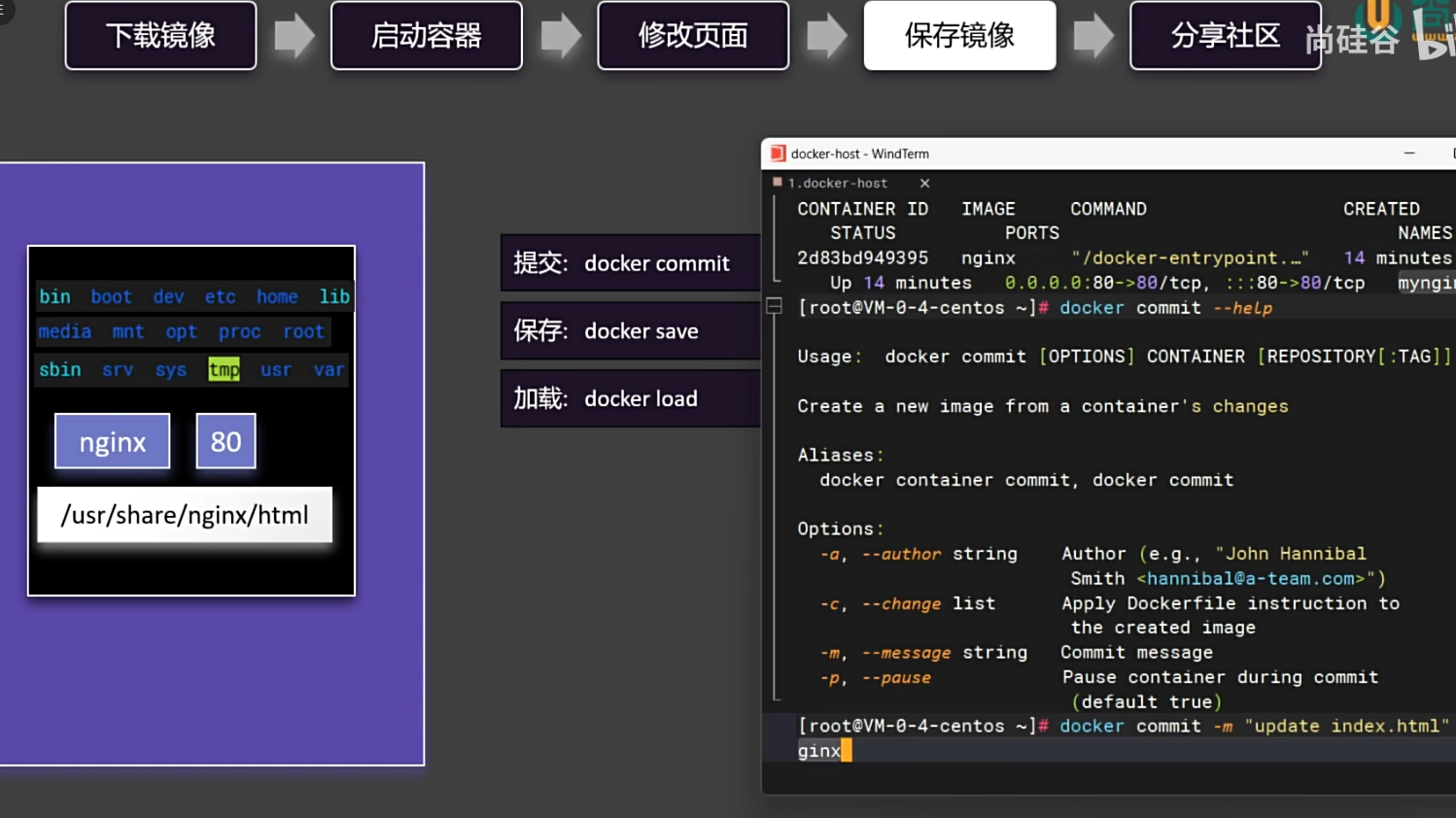Click the sbin directory name

60,369
